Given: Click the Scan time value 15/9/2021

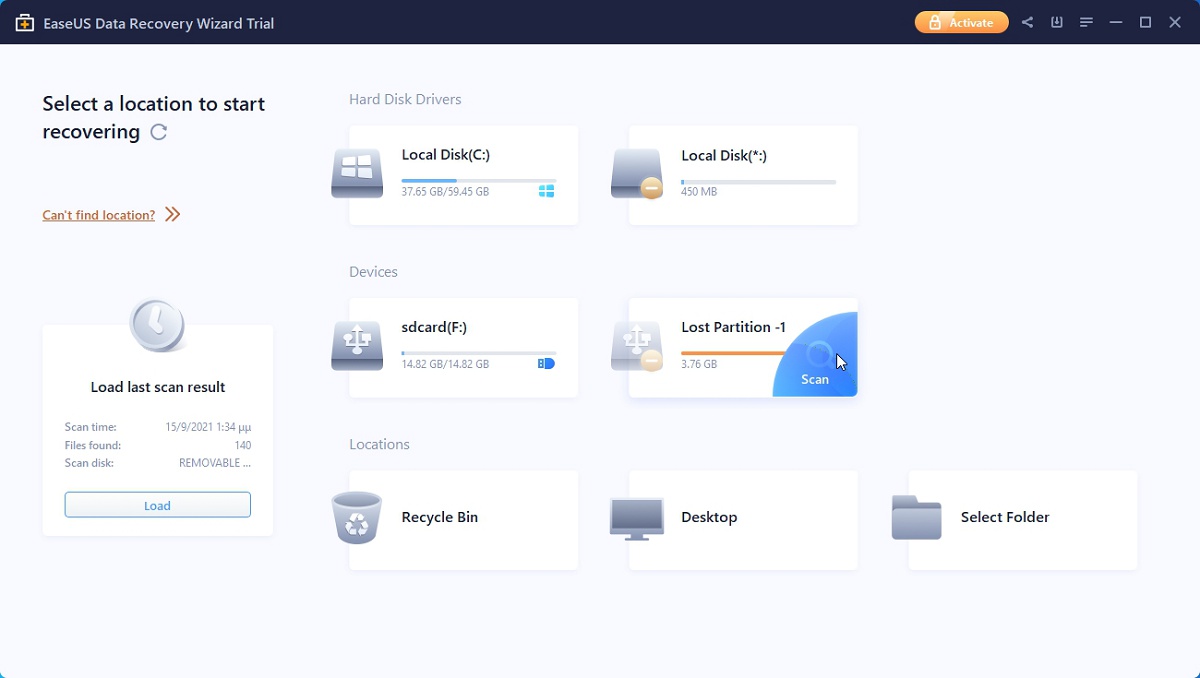Looking at the screenshot, I should [x=208, y=427].
